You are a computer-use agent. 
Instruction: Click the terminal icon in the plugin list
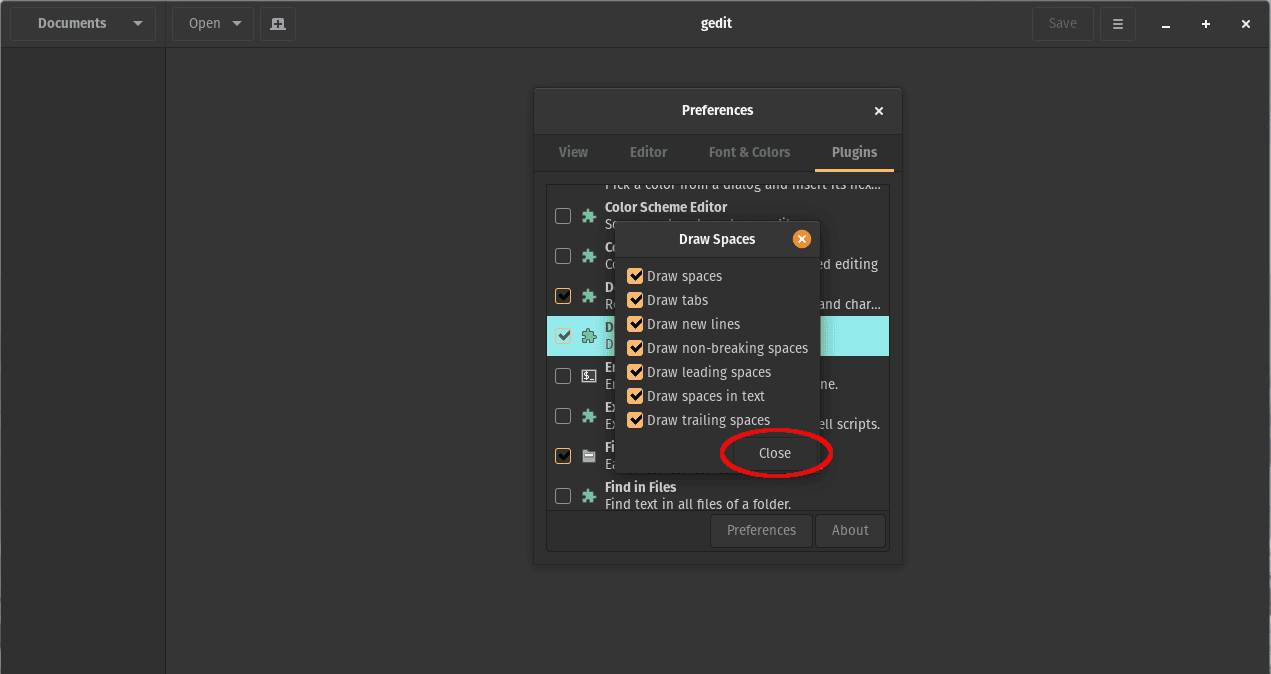[x=589, y=376]
